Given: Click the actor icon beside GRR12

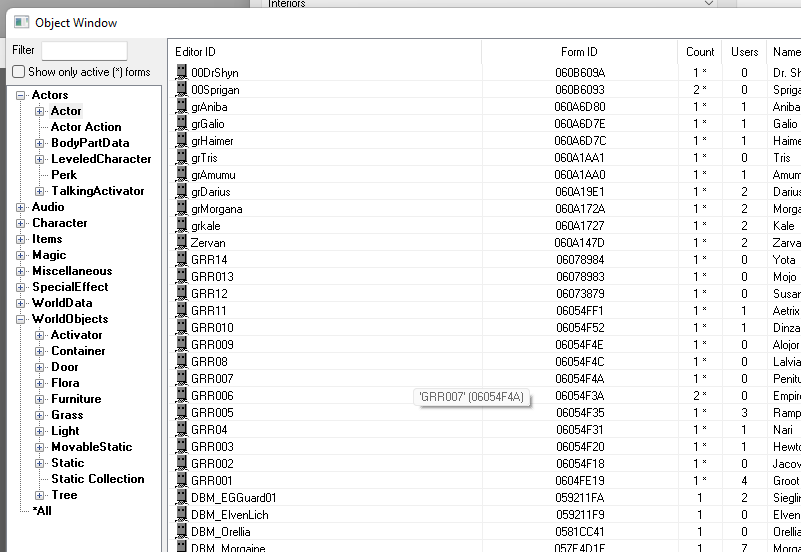Looking at the screenshot, I should (x=181, y=293).
